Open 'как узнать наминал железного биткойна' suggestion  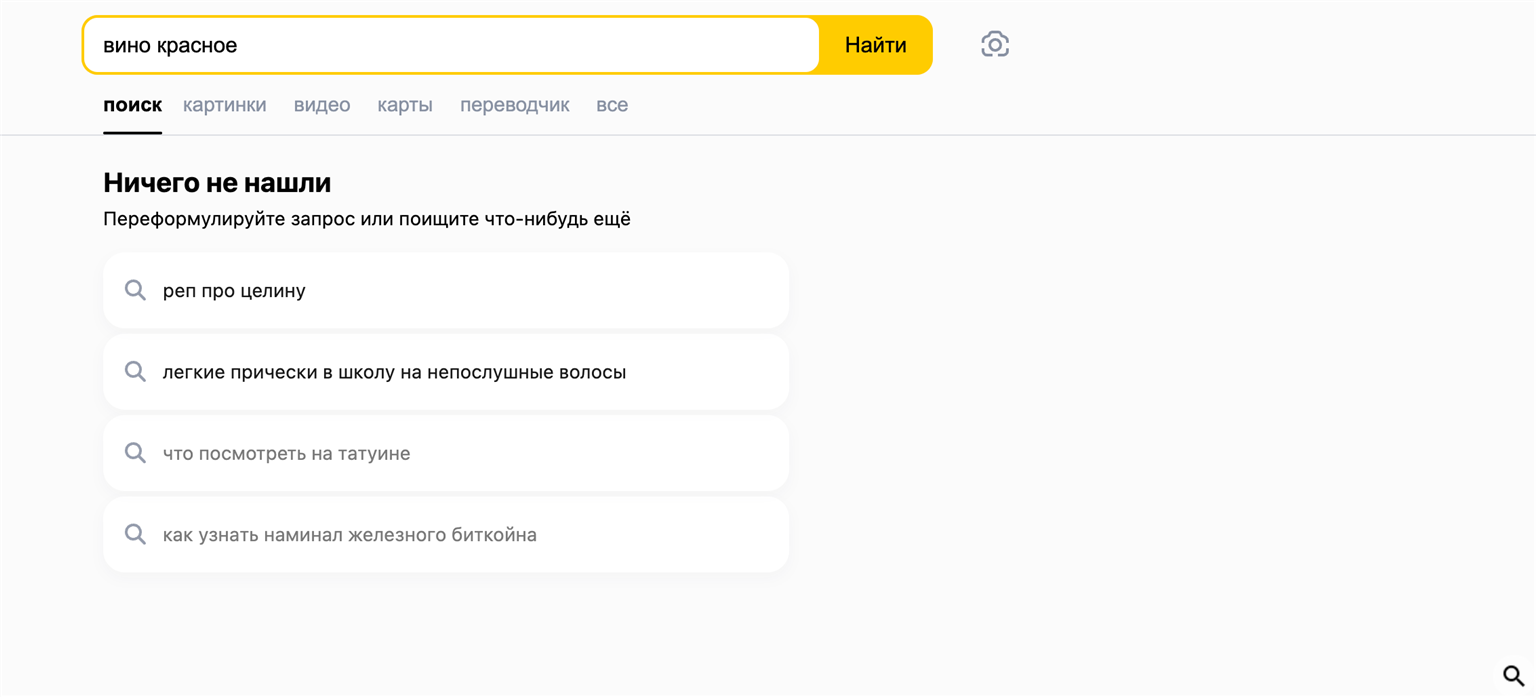coord(349,535)
